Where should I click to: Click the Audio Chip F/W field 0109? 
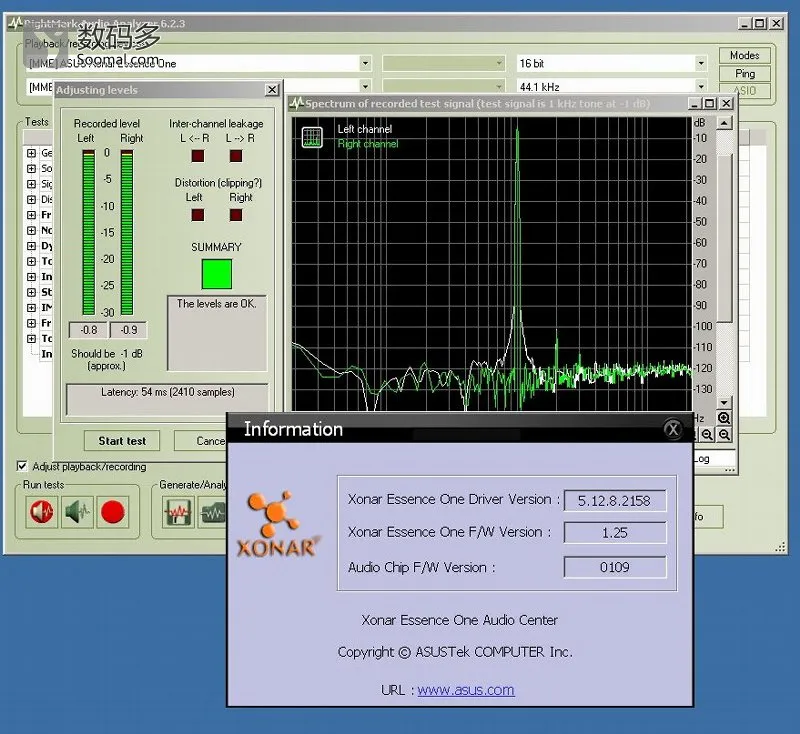point(615,567)
